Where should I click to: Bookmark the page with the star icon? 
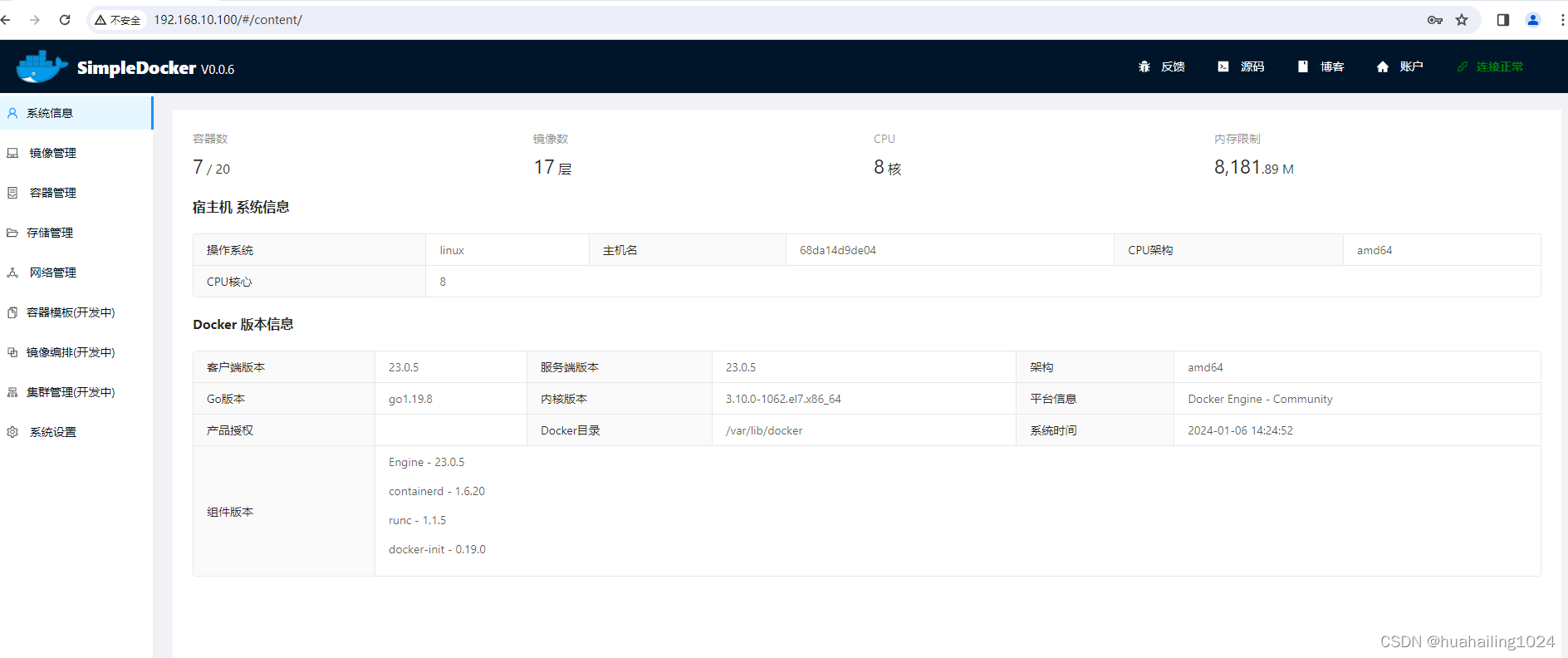click(1462, 20)
